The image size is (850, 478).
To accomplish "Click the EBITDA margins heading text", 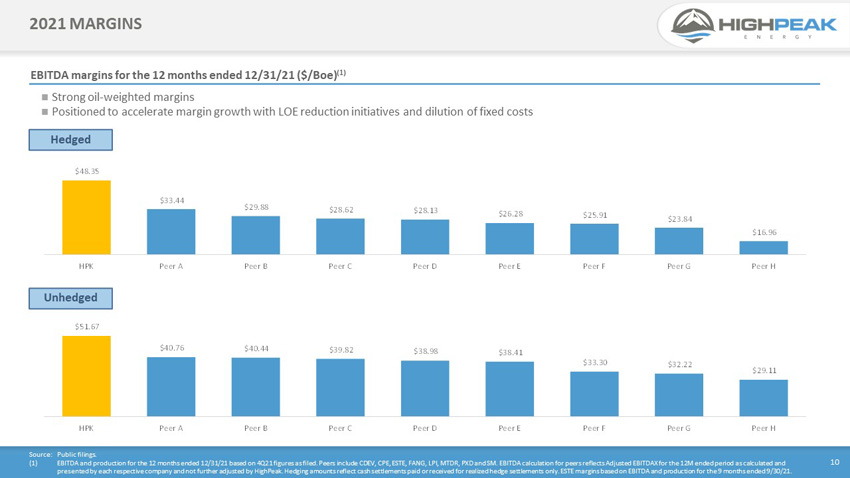I will coord(188,75).
